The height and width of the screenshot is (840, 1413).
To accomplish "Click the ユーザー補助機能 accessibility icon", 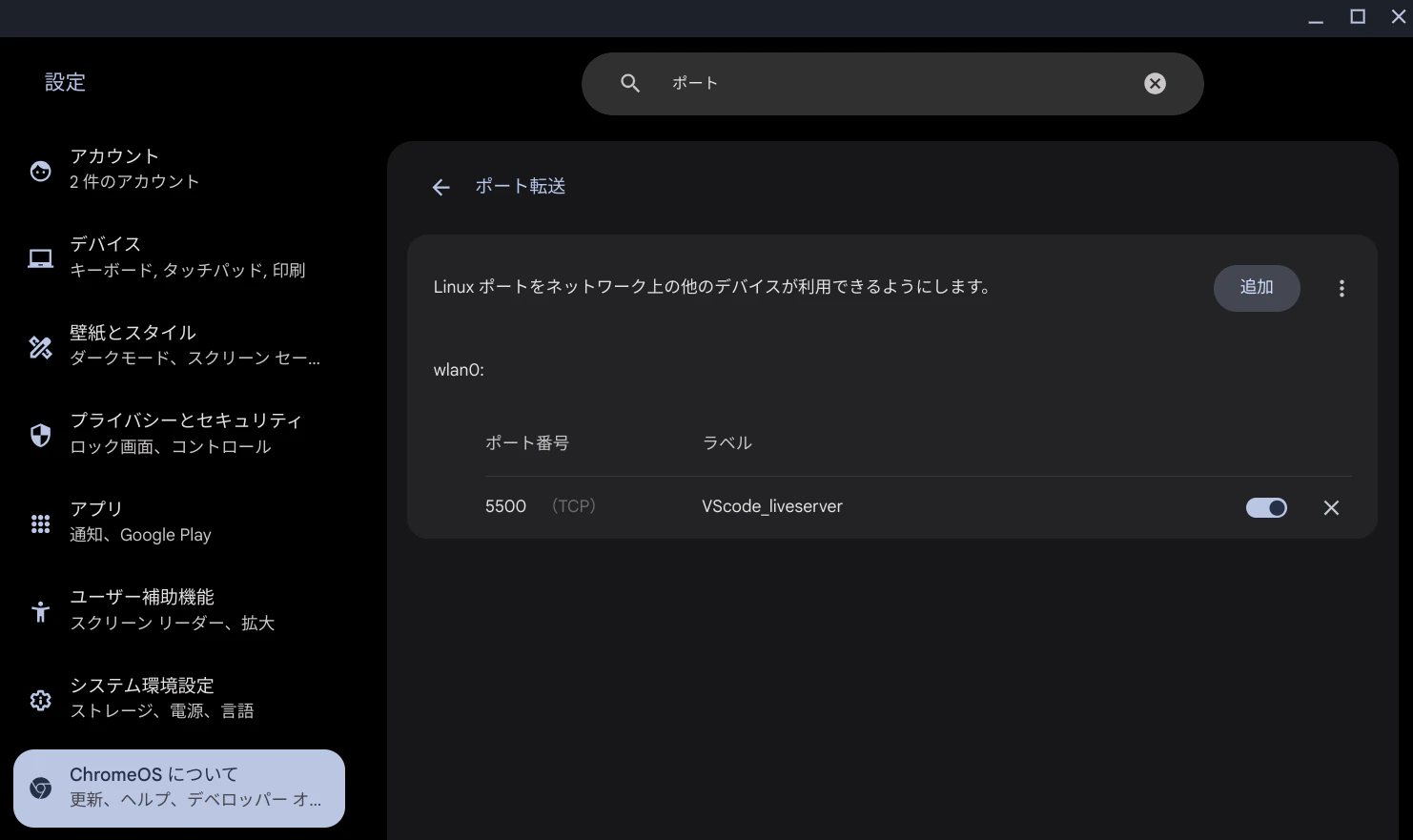I will (40, 611).
